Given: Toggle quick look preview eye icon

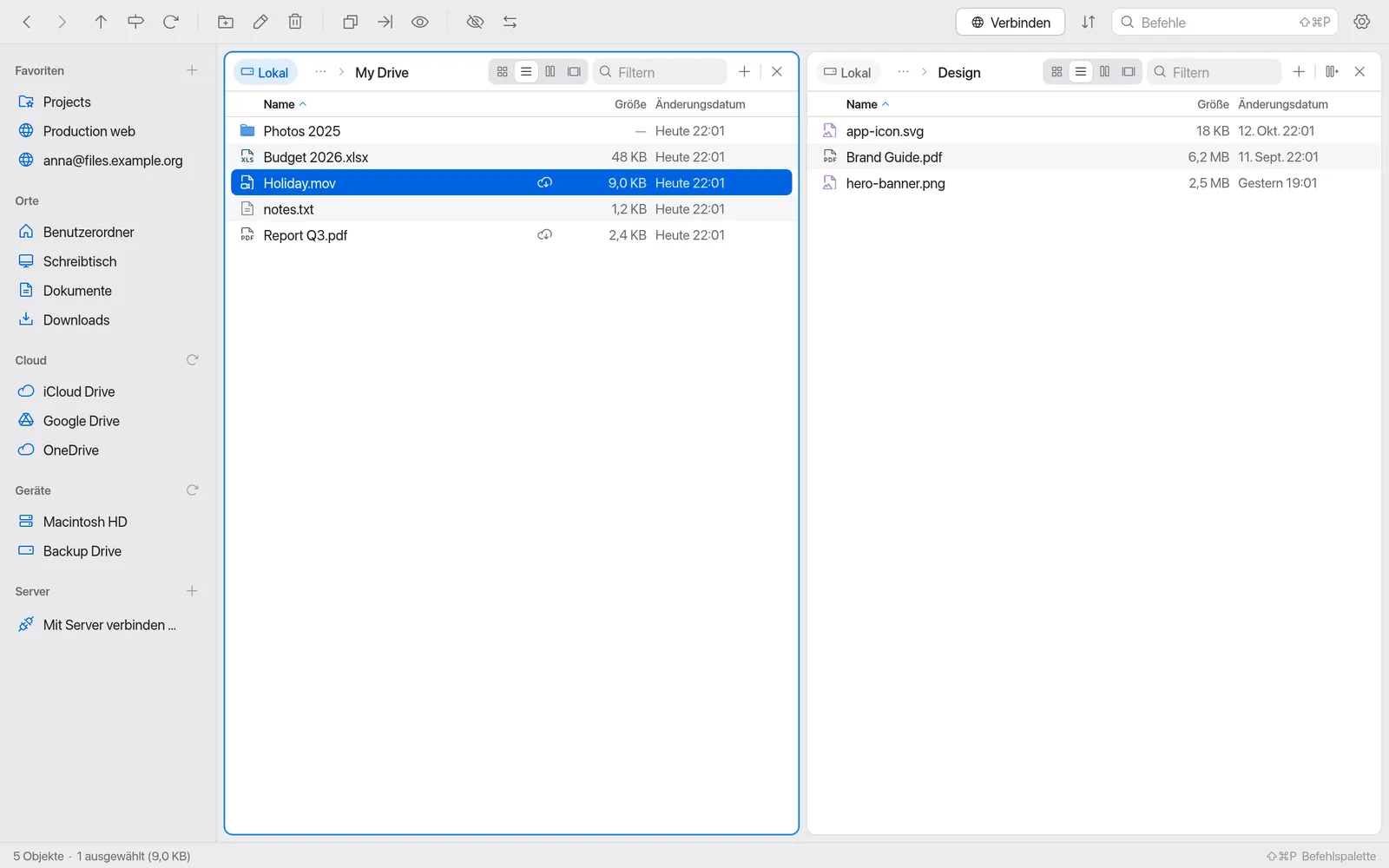Looking at the screenshot, I should [420, 23].
